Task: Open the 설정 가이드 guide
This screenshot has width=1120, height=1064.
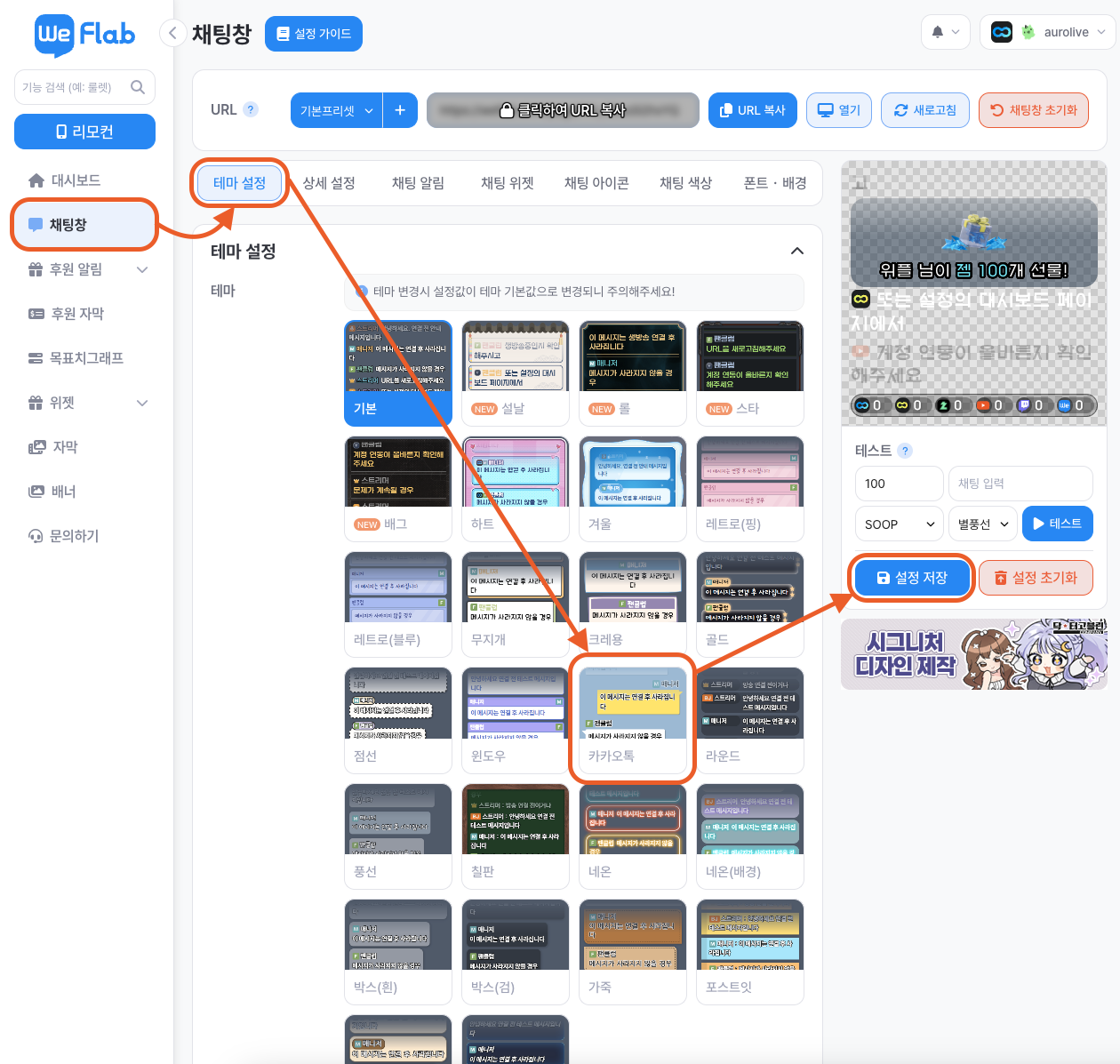Action: [314, 34]
